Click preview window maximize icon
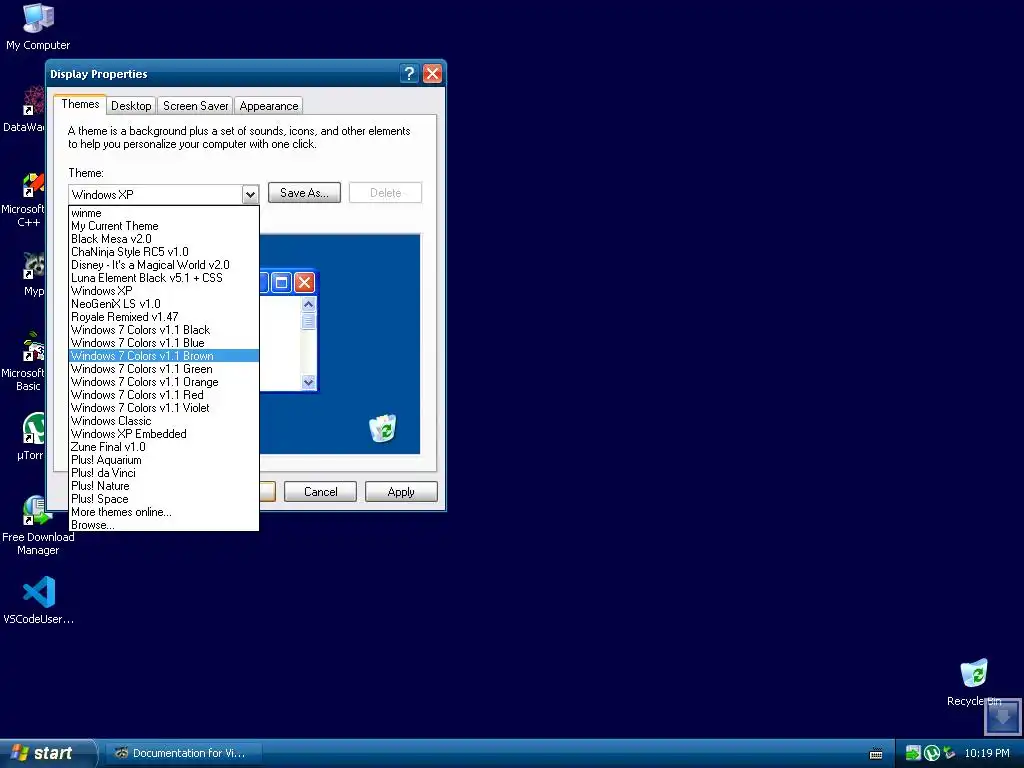This screenshot has height=768, width=1024. (281, 283)
